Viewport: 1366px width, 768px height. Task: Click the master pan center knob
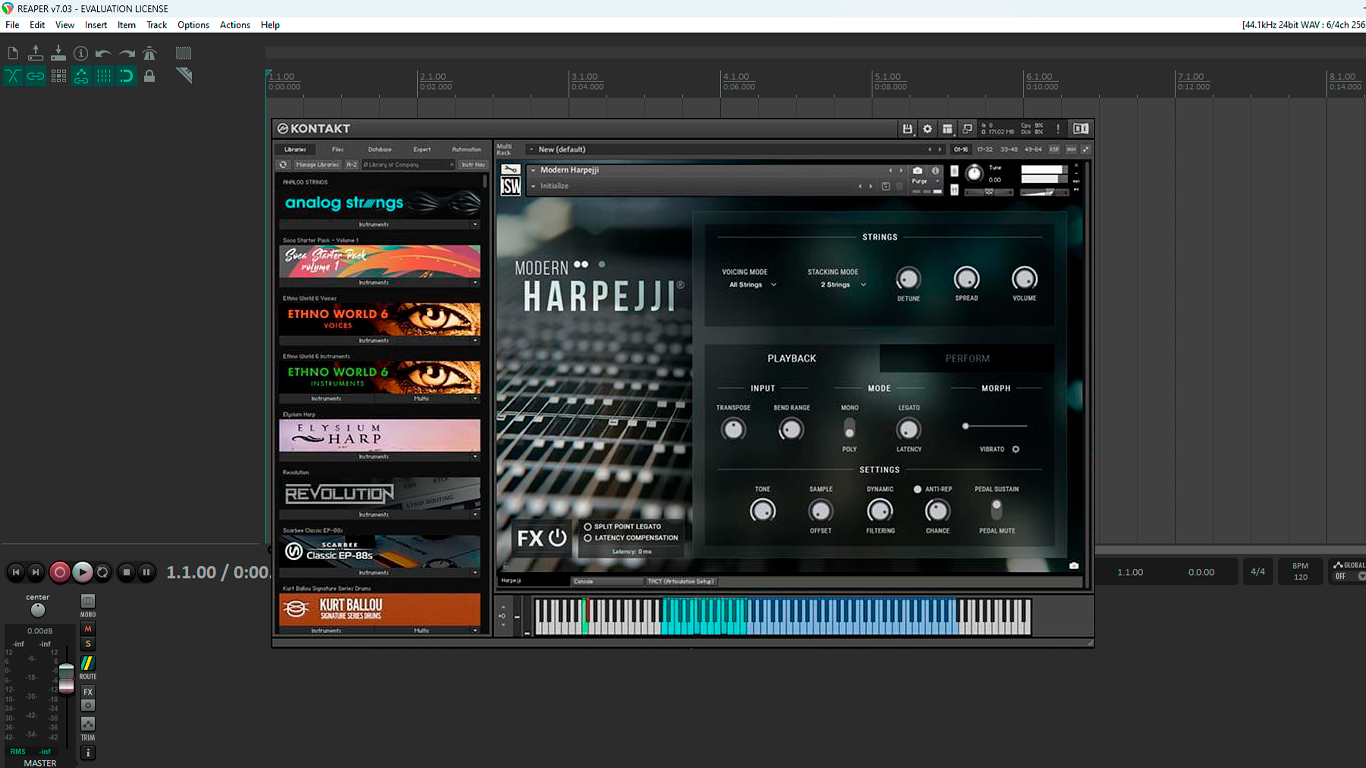38,610
